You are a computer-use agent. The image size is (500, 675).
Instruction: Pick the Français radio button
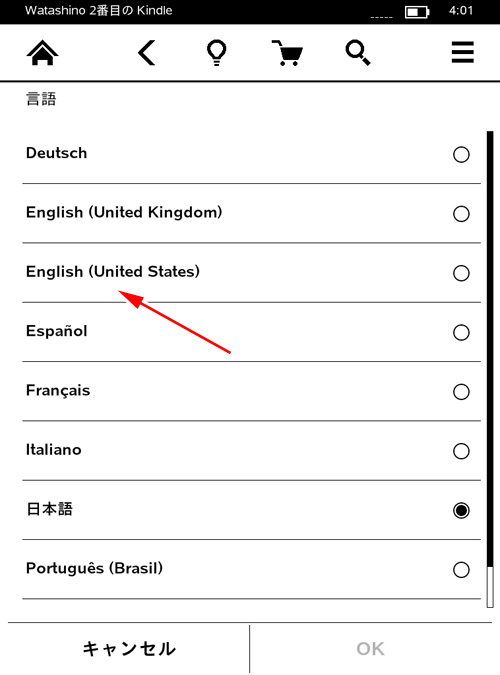click(461, 392)
